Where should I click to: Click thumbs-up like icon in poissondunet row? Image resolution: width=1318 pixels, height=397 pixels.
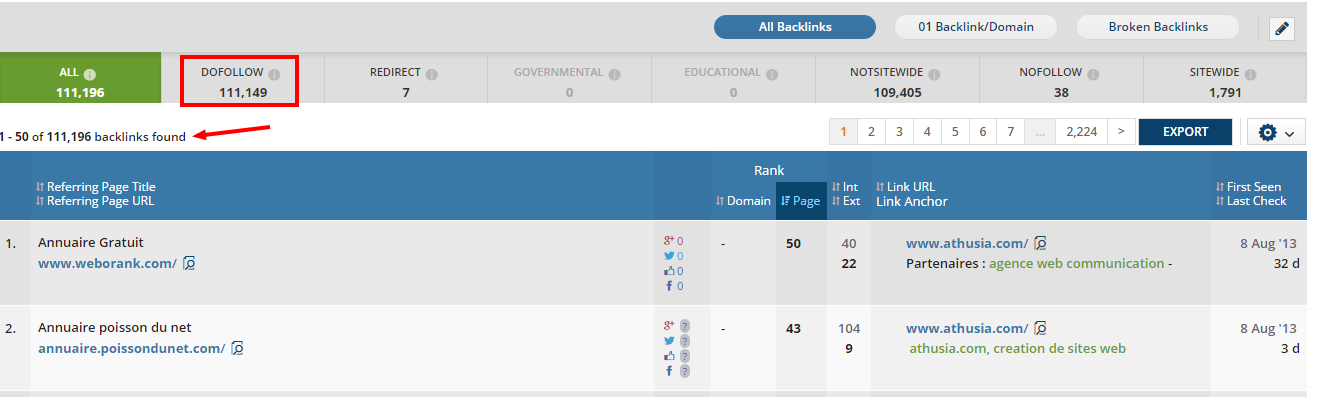[x=669, y=355]
